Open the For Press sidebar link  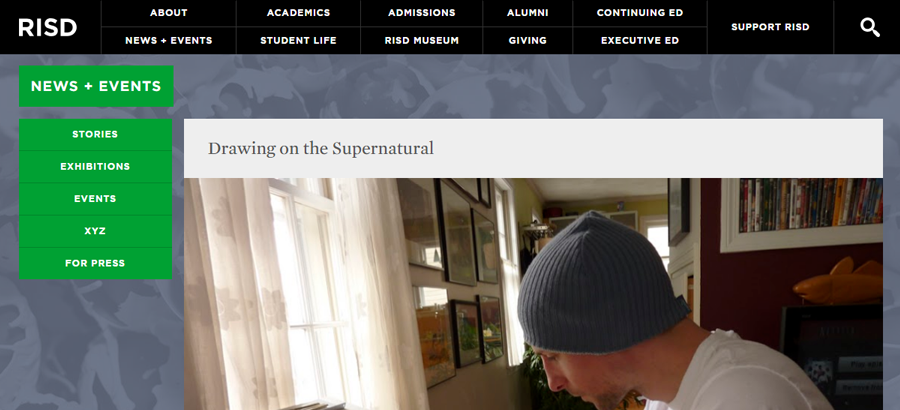[x=95, y=263]
